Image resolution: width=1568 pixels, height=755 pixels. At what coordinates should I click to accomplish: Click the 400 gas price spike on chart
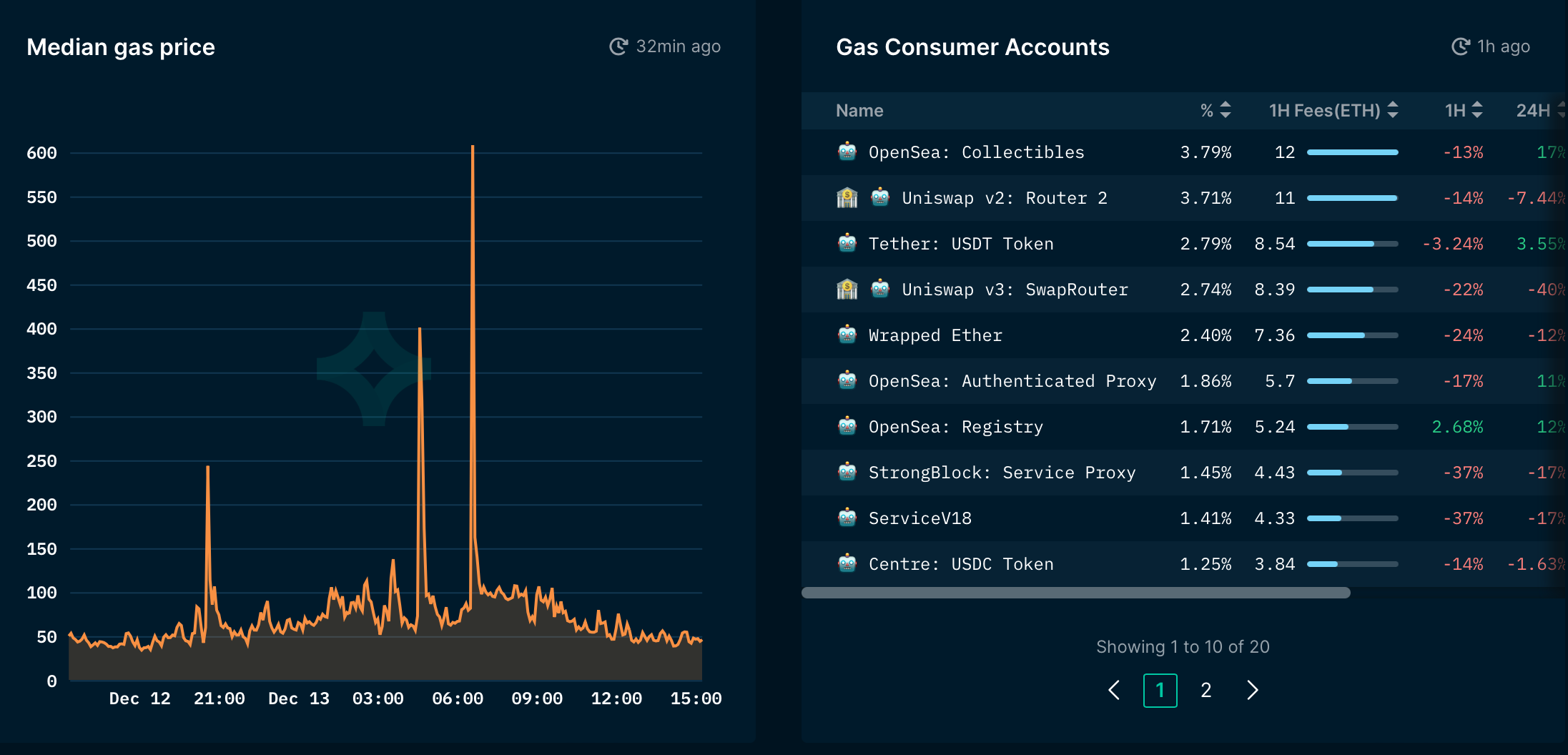420,330
